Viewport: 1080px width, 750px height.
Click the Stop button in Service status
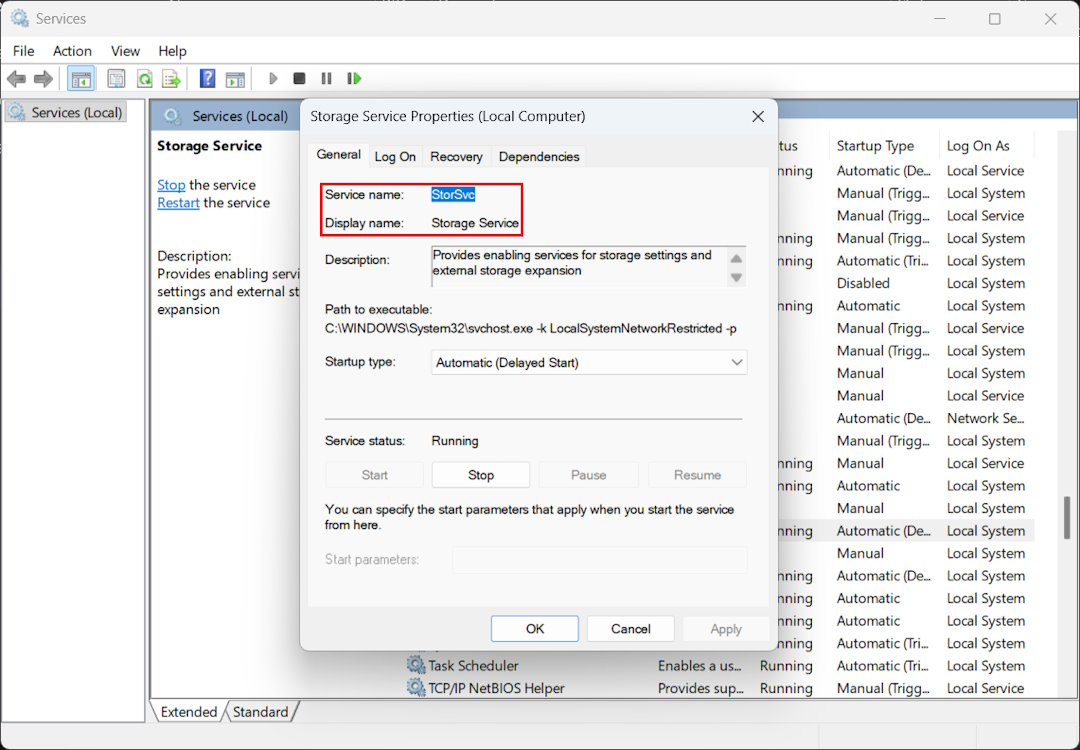point(481,475)
